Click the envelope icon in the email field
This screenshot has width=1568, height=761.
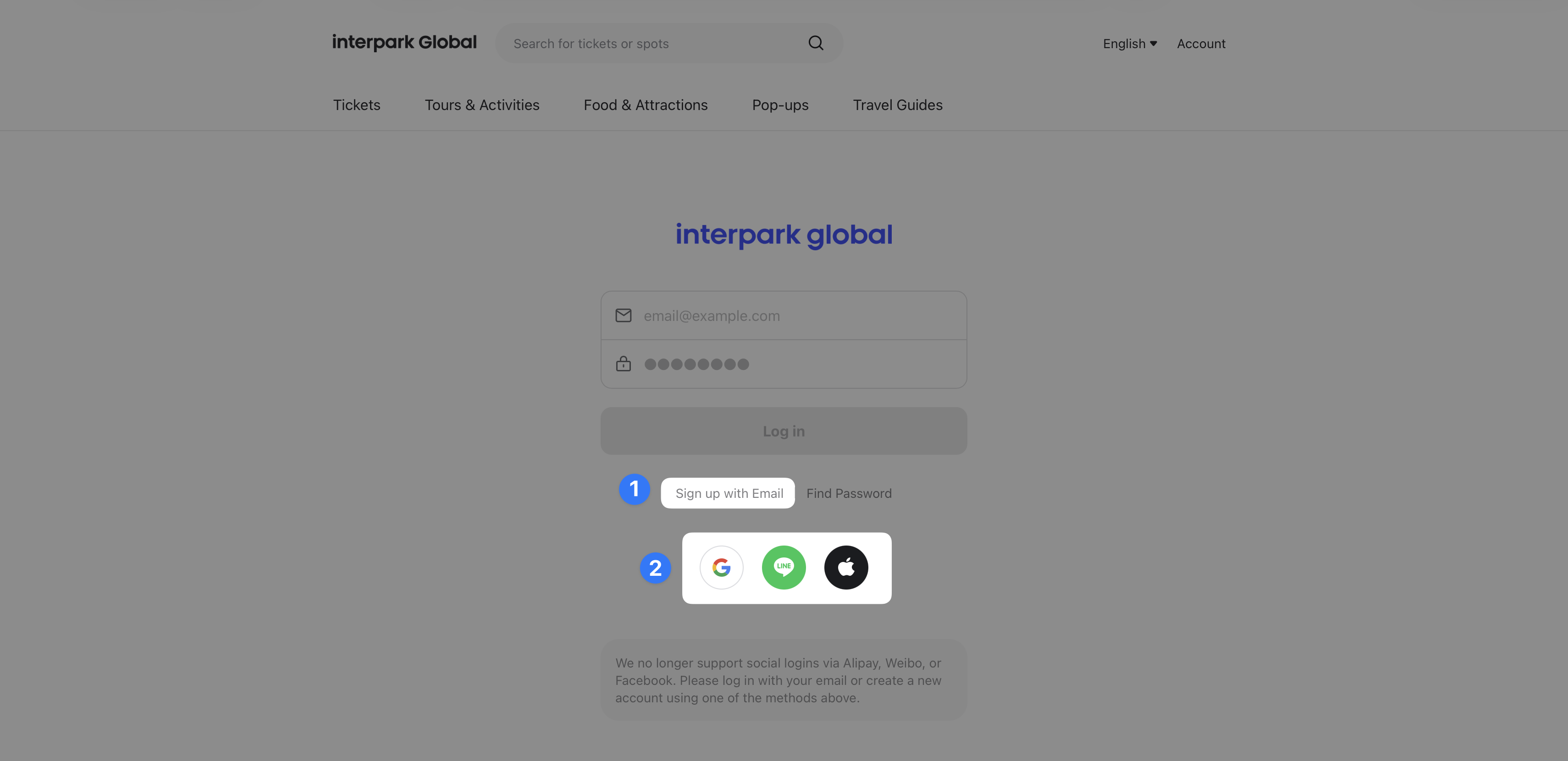coord(624,315)
